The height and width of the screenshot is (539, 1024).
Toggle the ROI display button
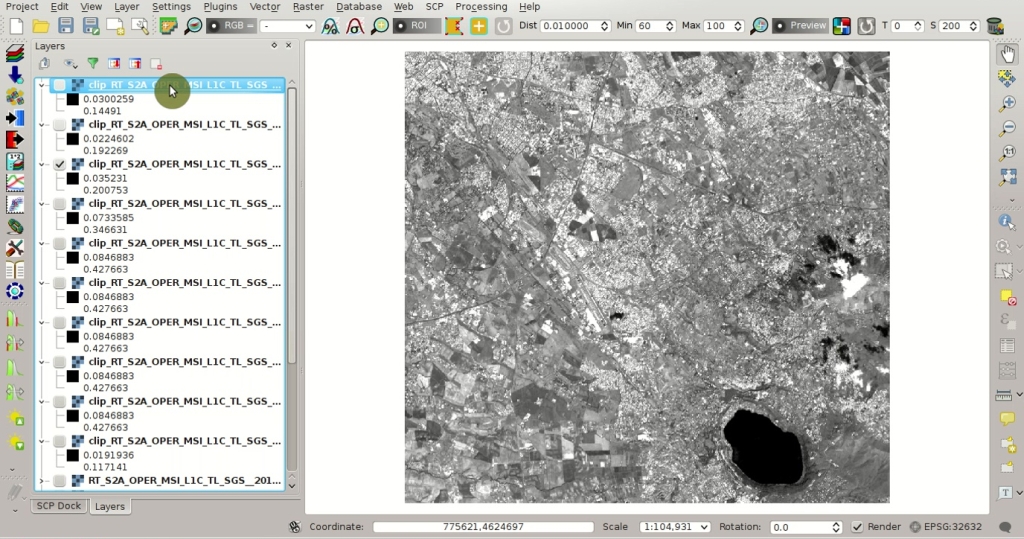(417, 26)
